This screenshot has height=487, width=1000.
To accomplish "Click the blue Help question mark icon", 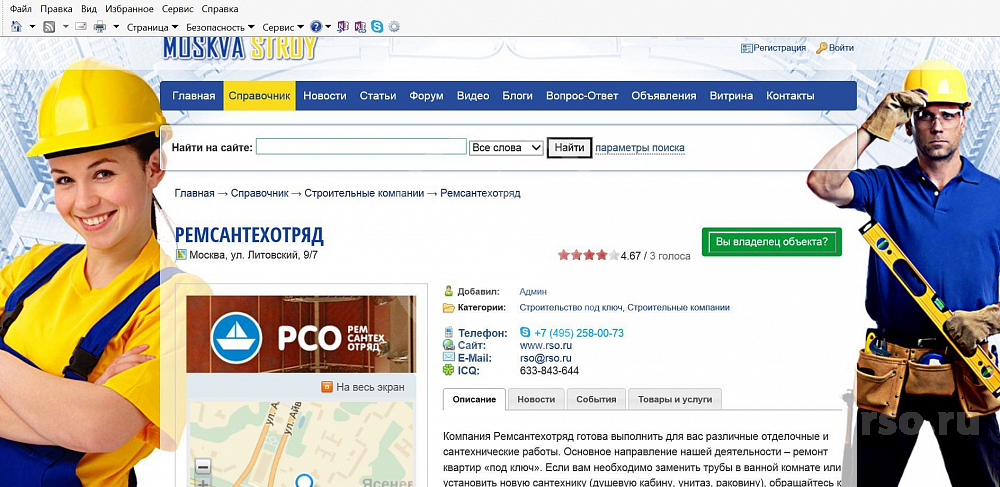I will 316,27.
